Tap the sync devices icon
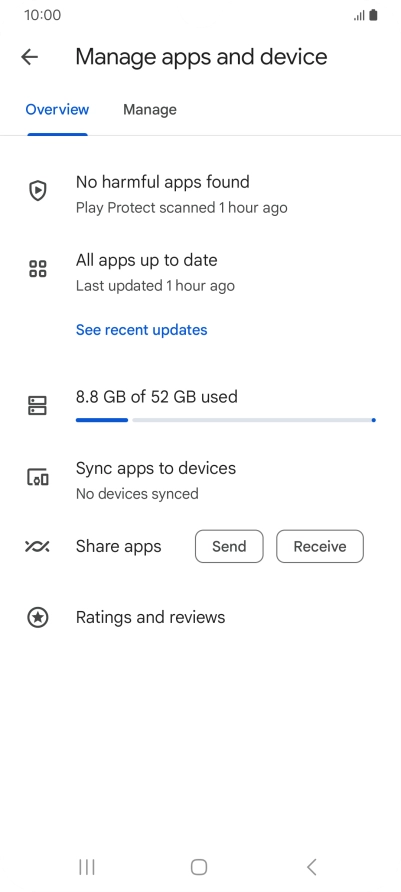 pyautogui.click(x=38, y=477)
